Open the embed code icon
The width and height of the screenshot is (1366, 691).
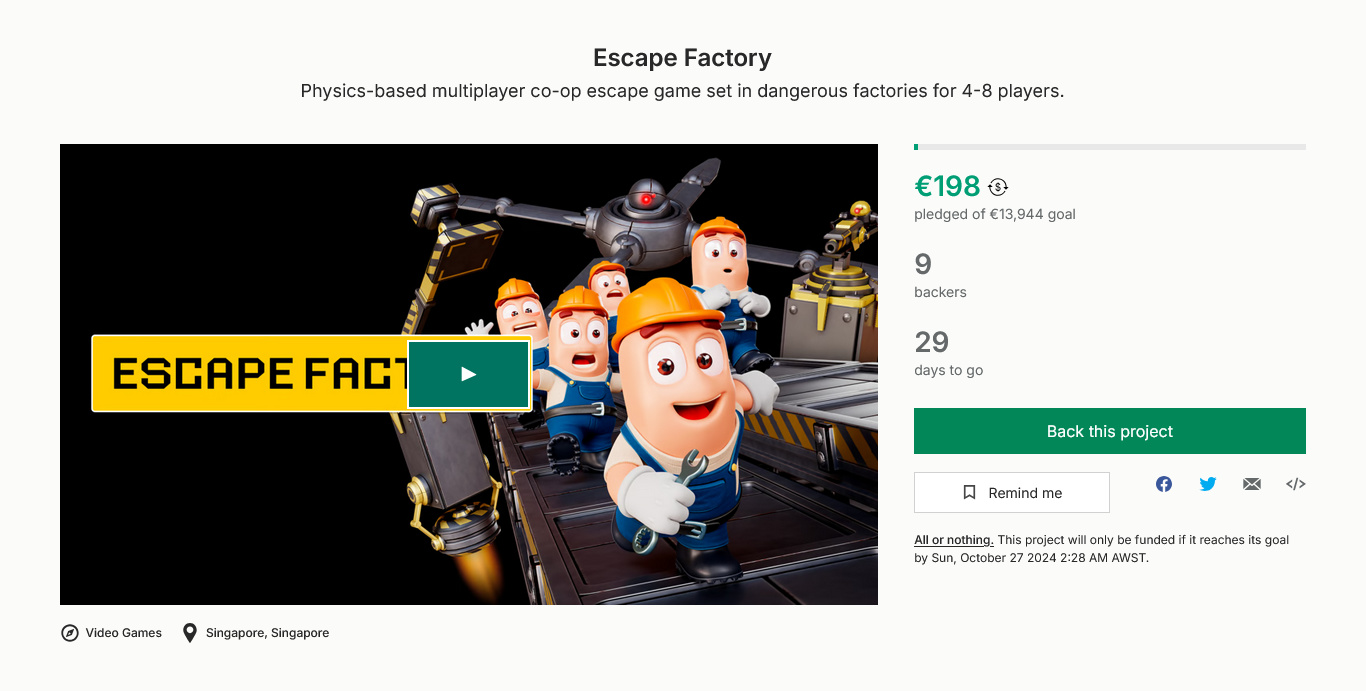click(x=1295, y=484)
